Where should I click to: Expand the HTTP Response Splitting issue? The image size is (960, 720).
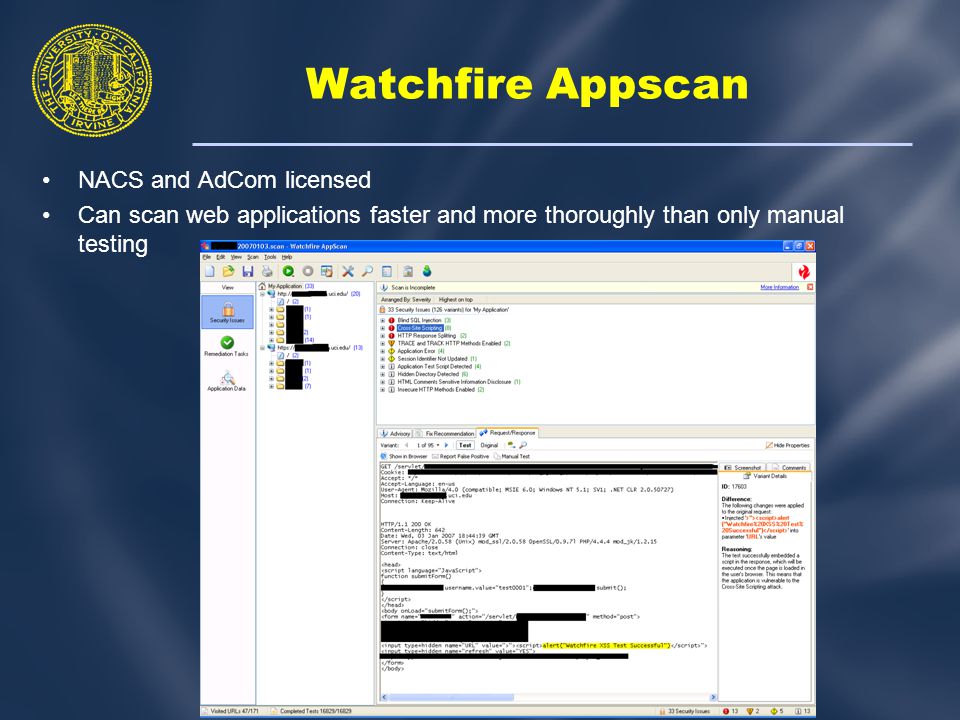383,336
